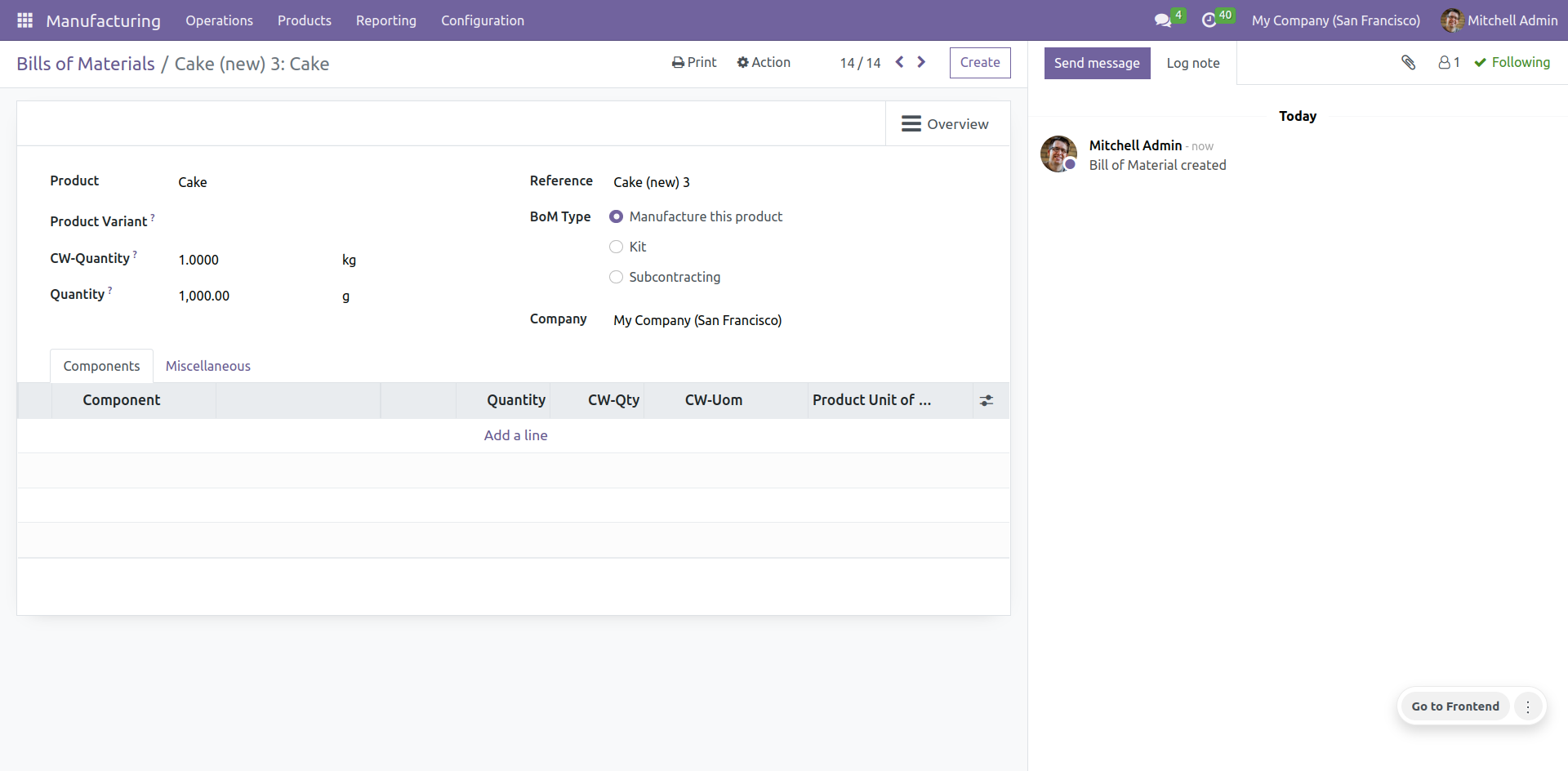The height and width of the screenshot is (771, 1568).
Task: Switch to the Components tab
Action: pyautogui.click(x=101, y=366)
